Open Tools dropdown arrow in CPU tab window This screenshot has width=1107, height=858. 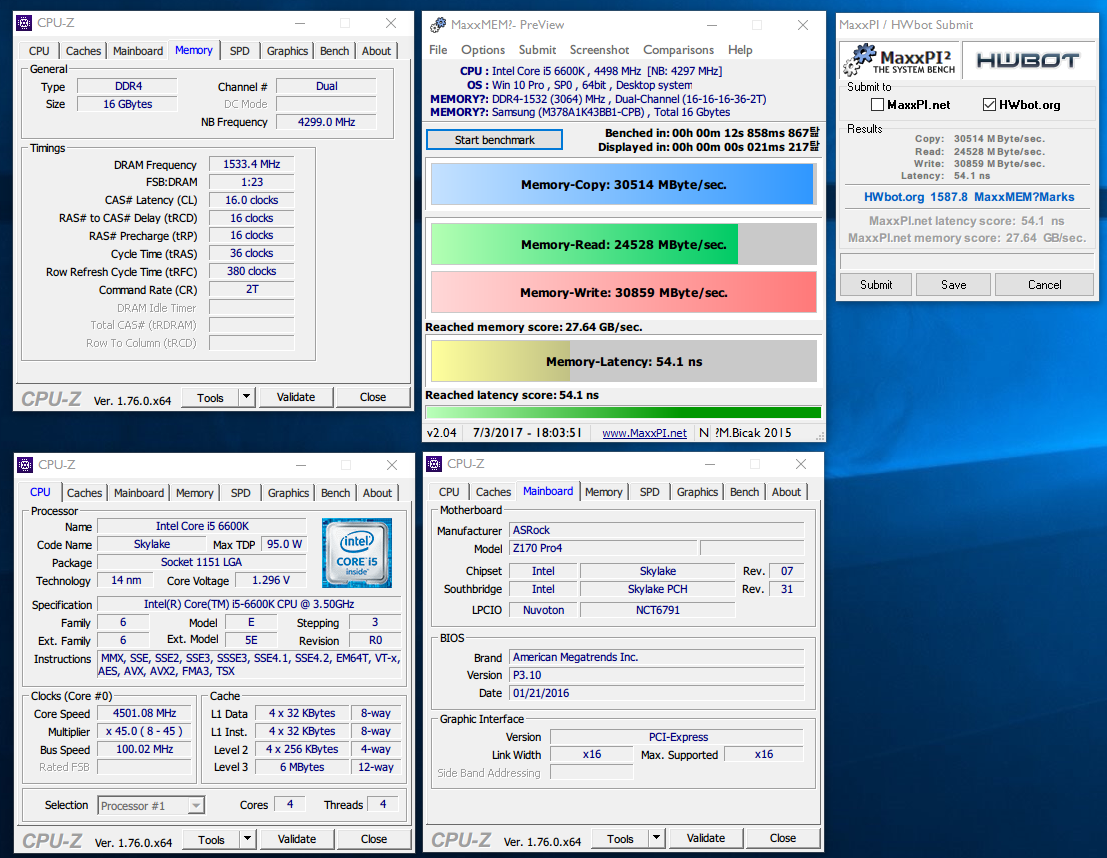pyautogui.click(x=247, y=839)
